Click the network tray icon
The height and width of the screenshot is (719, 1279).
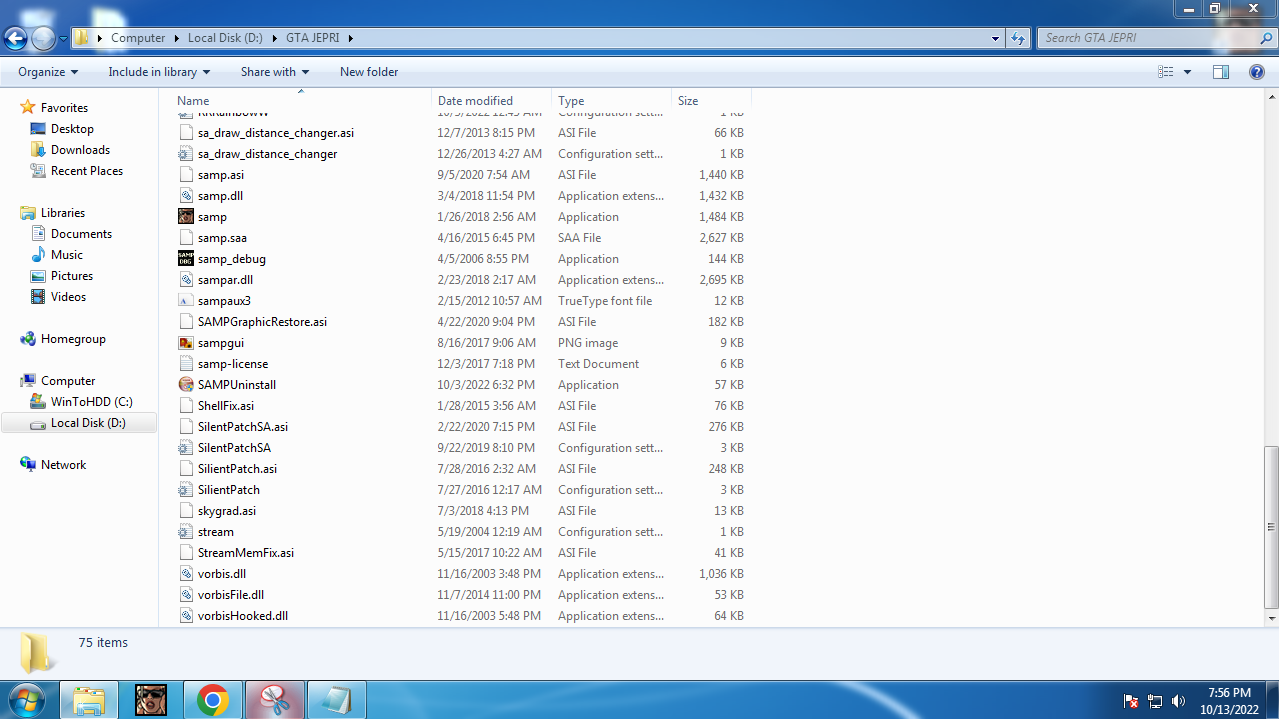pyautogui.click(x=1155, y=701)
